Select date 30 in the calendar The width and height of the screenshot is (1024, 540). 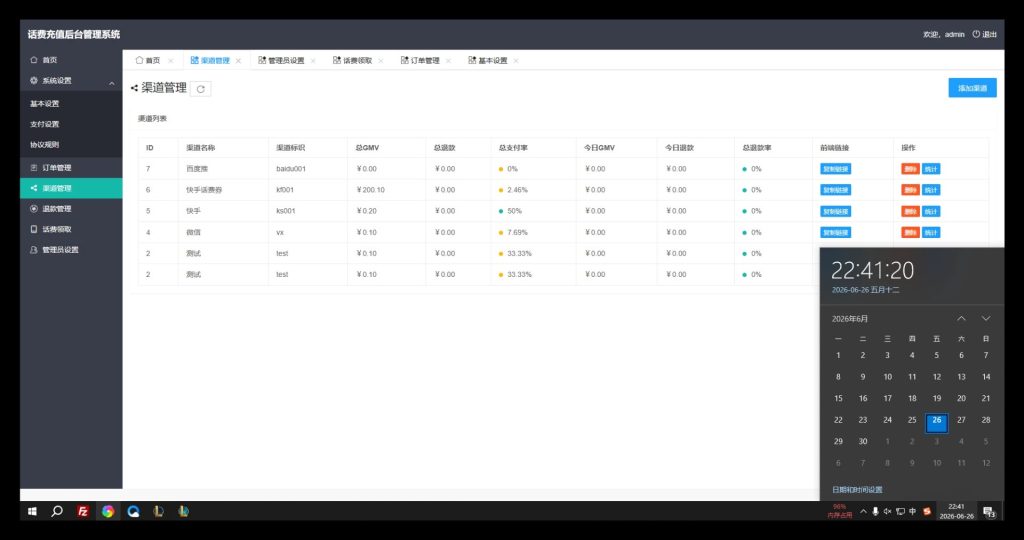863,441
